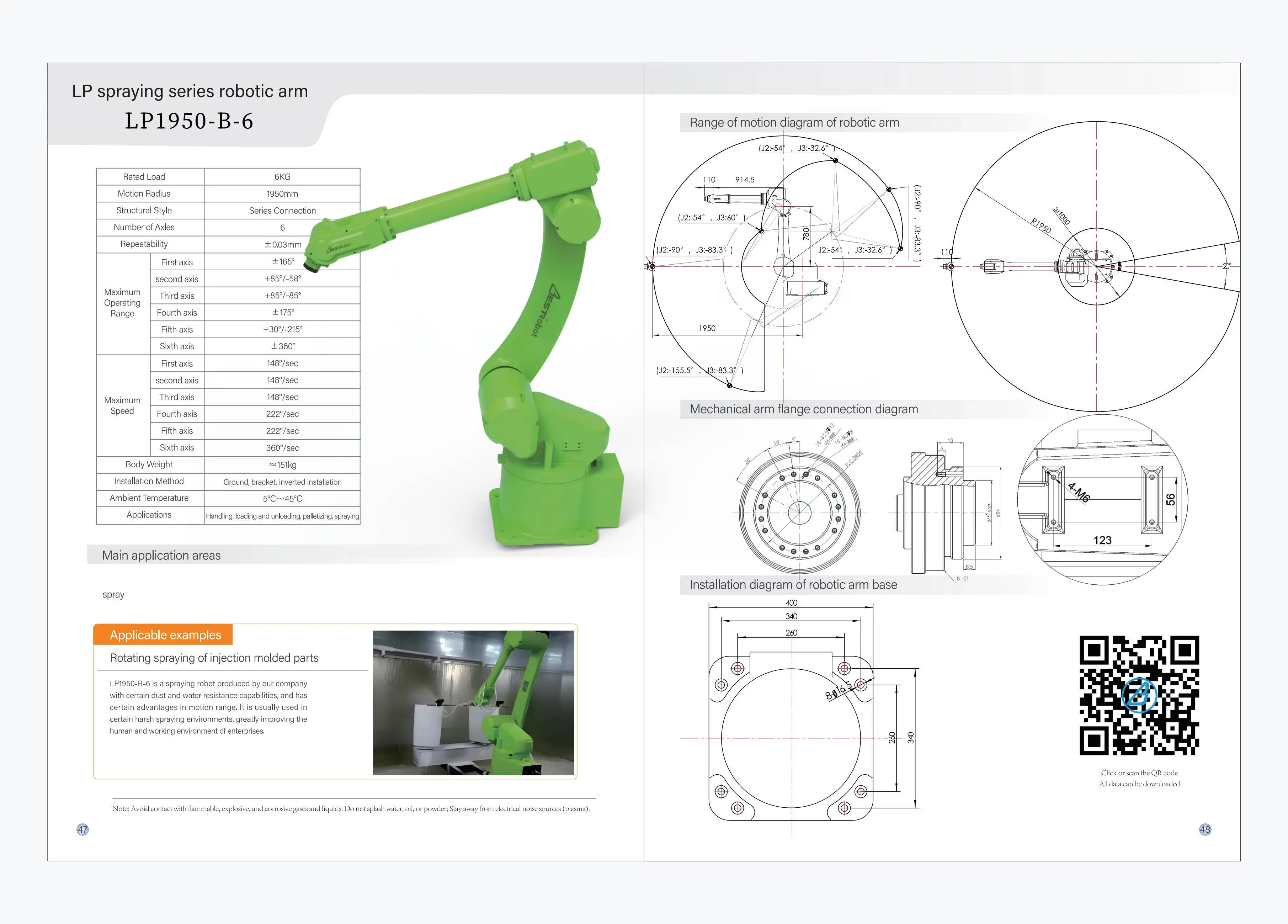The width and height of the screenshot is (1288, 924).
Task: Click the '360°/sec' sixth axis speed
Action: [282, 448]
